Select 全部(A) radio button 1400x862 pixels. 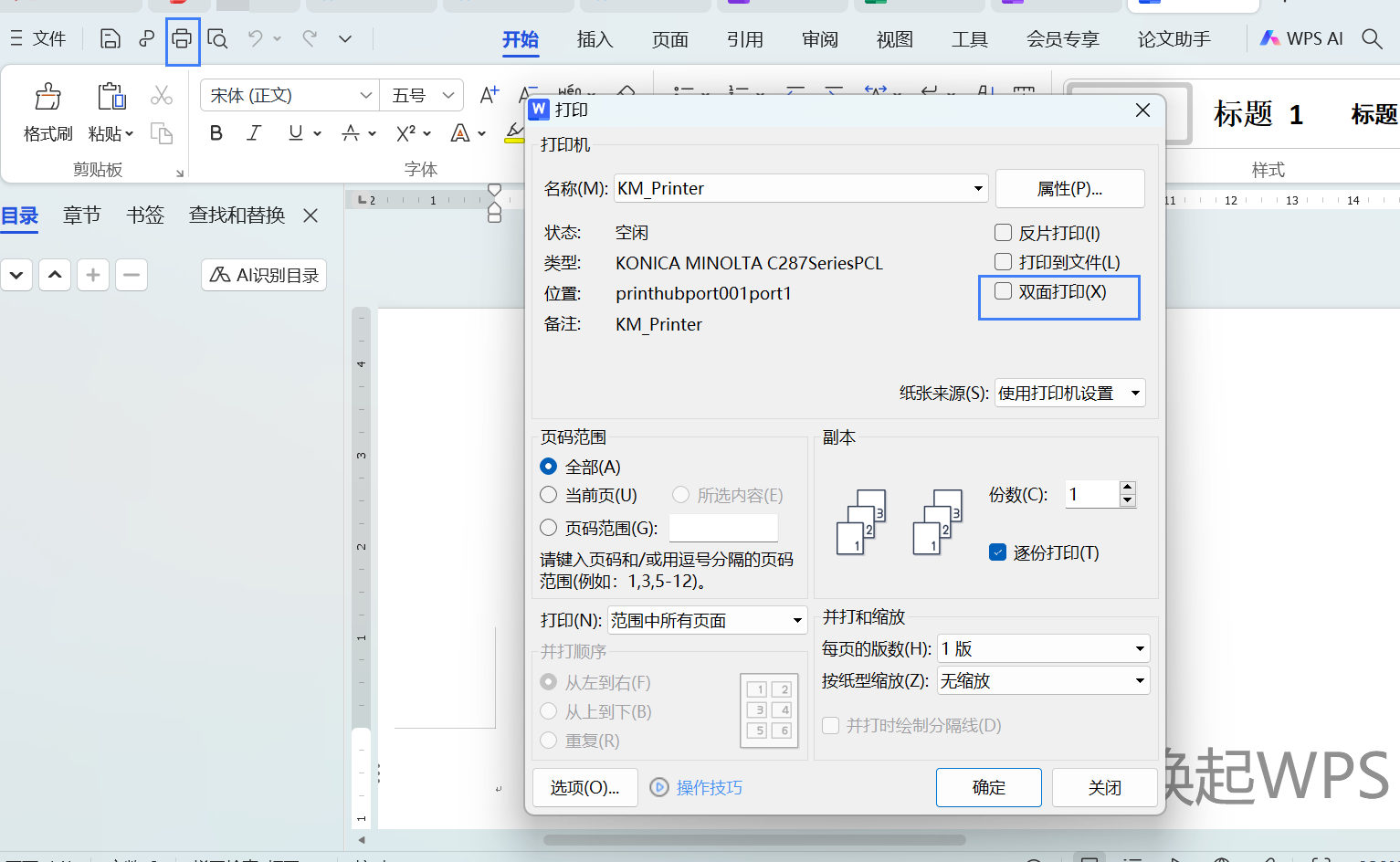pos(548,467)
